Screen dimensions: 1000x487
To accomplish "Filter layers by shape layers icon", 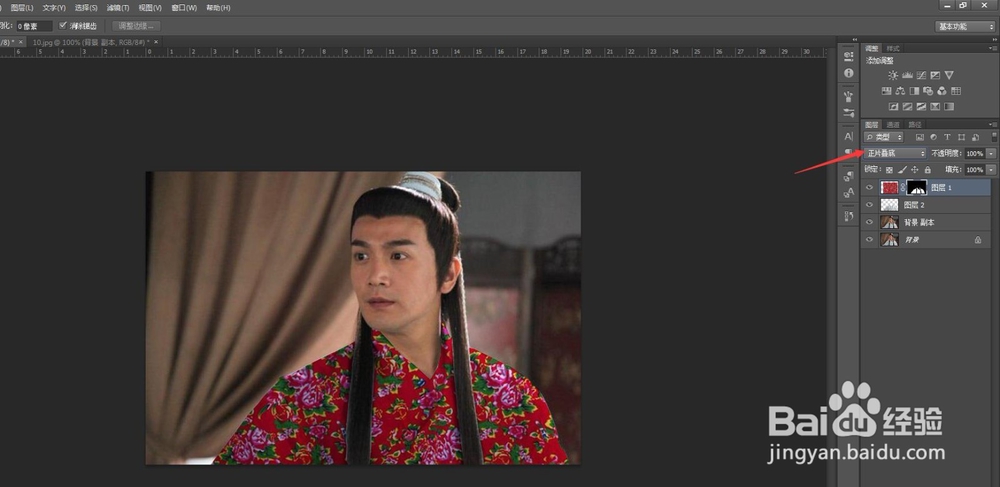I will coord(961,137).
